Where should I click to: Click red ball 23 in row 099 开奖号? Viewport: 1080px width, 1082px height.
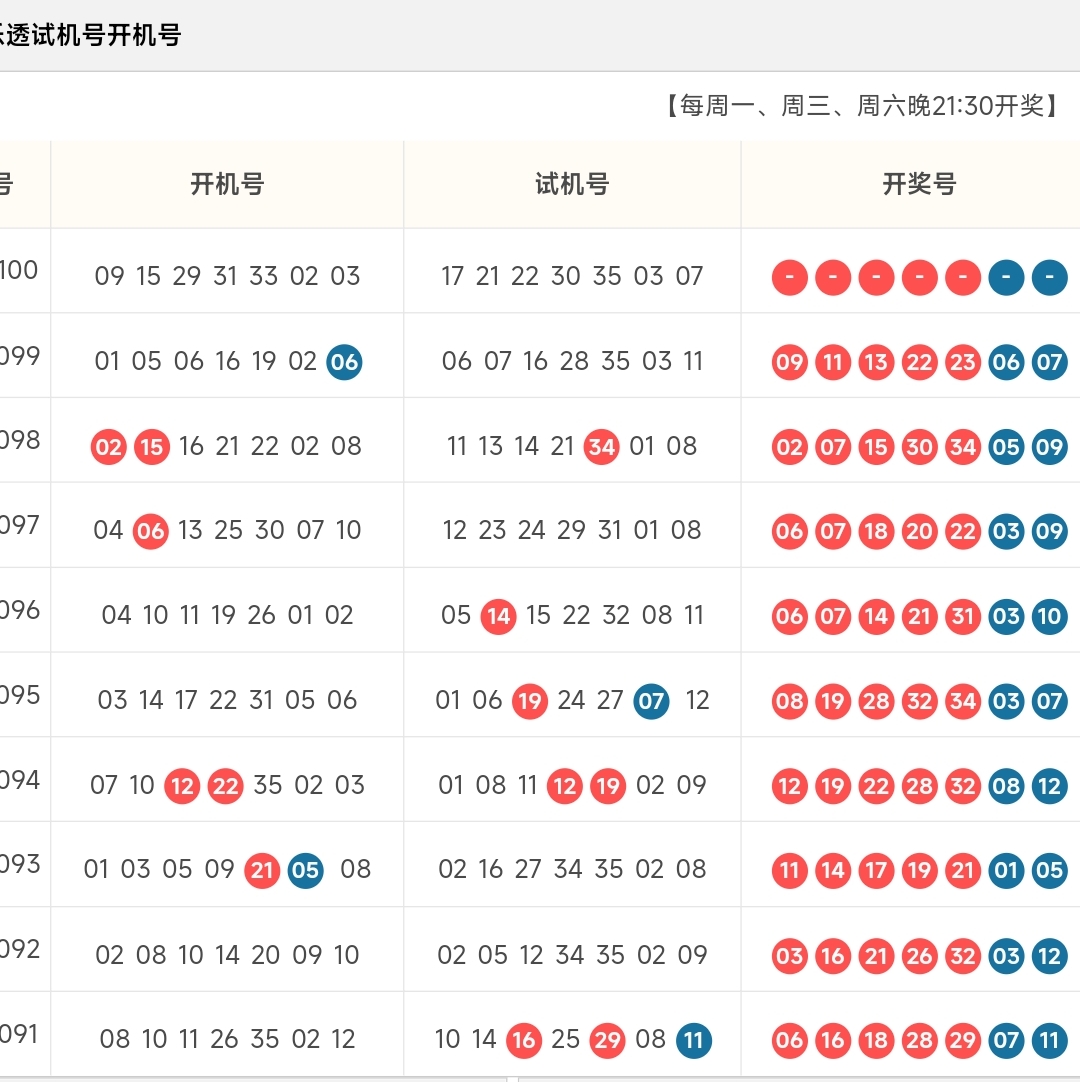pyautogui.click(x=963, y=362)
